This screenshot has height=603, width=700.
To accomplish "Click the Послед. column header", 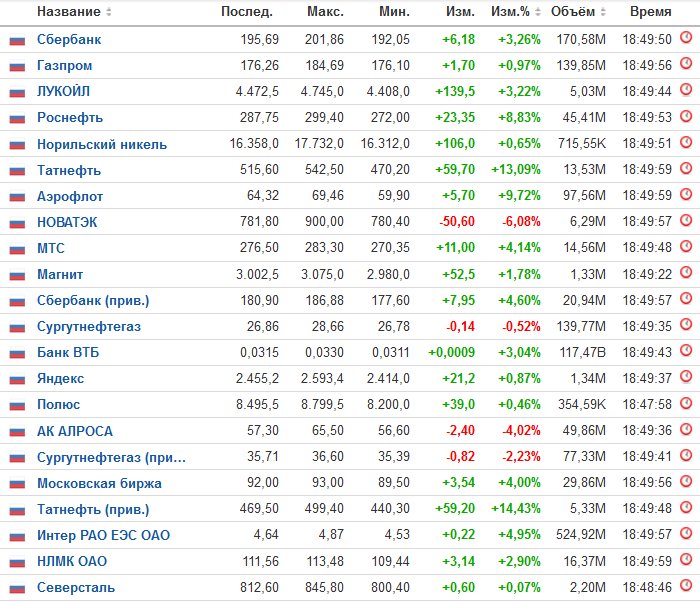I will coord(247,12).
